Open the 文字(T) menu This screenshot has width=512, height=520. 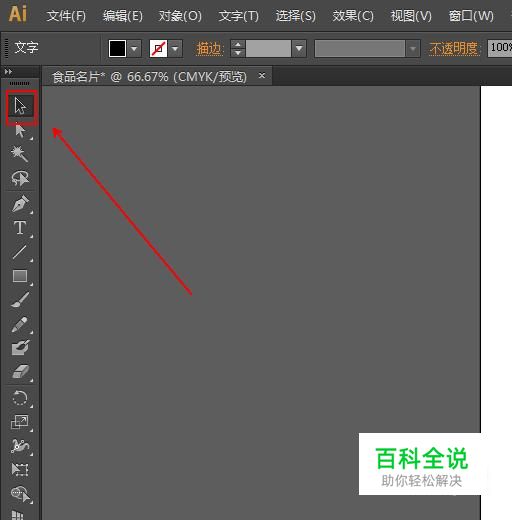[239, 16]
